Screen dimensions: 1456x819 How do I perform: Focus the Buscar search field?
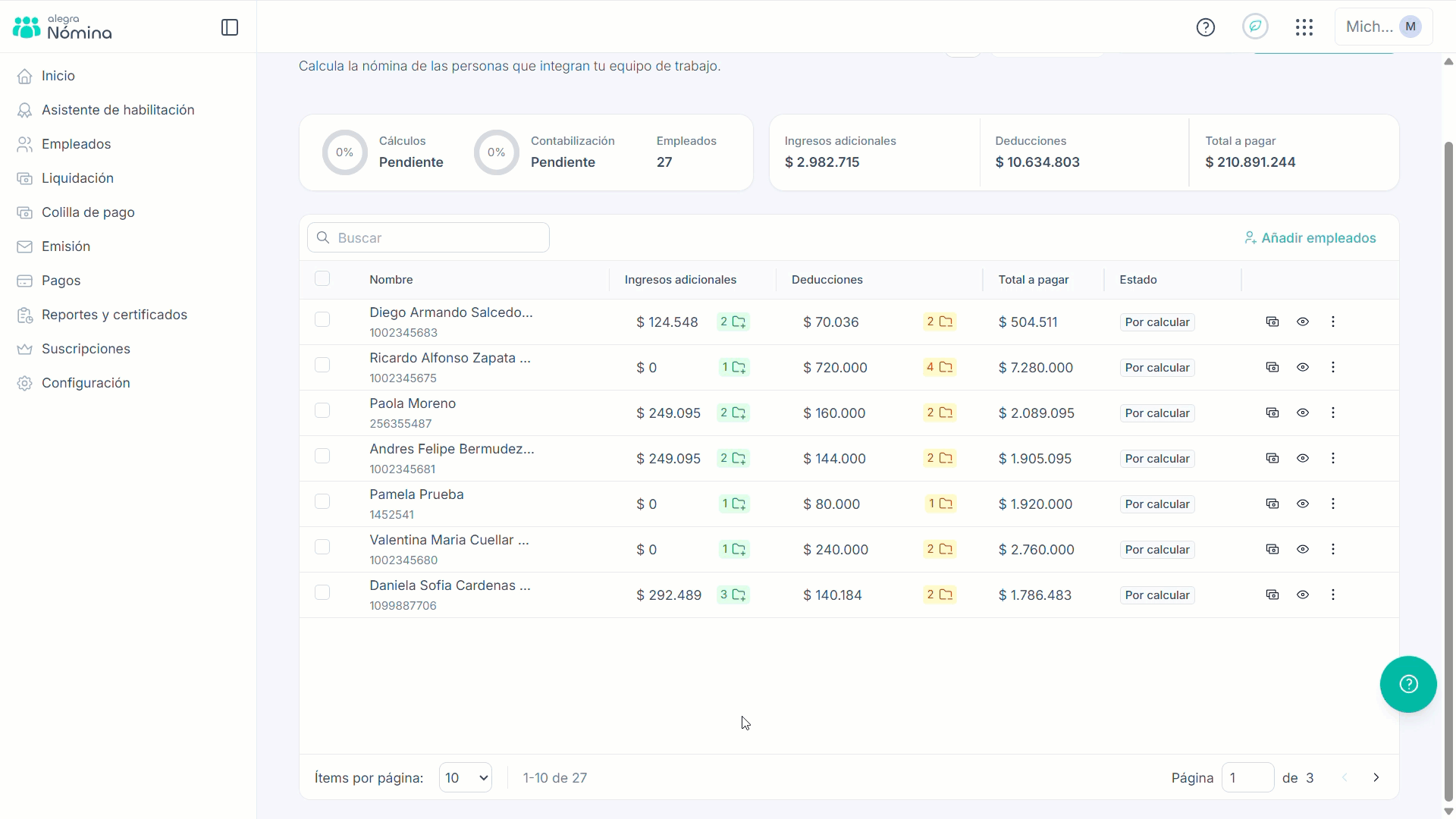pyautogui.click(x=428, y=237)
